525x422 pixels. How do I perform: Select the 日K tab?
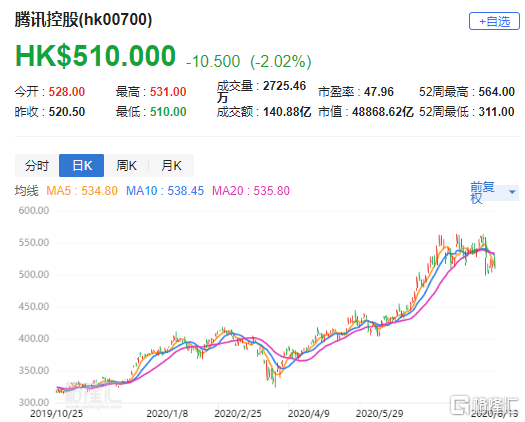[x=81, y=165]
